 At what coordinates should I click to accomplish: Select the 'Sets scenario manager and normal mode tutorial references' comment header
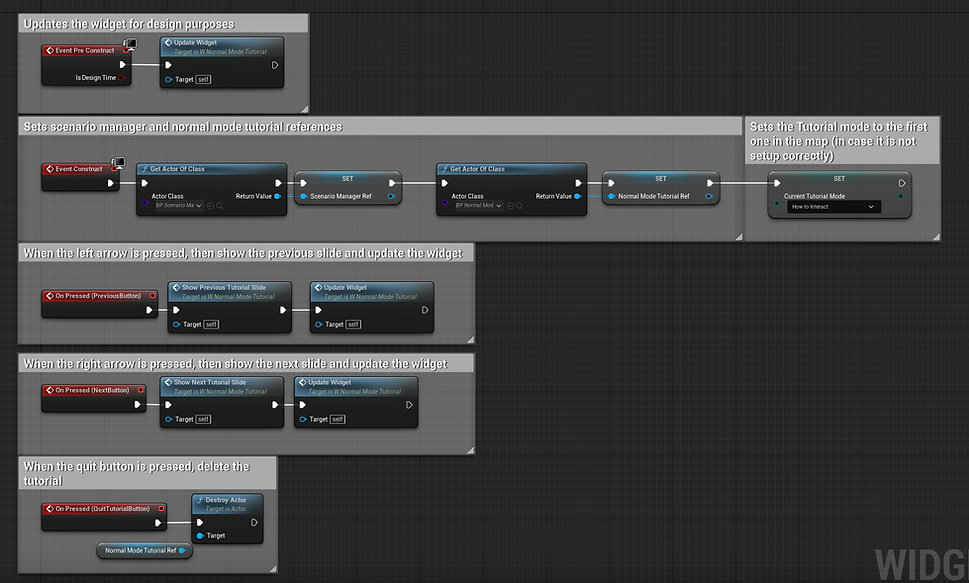click(x=380, y=126)
